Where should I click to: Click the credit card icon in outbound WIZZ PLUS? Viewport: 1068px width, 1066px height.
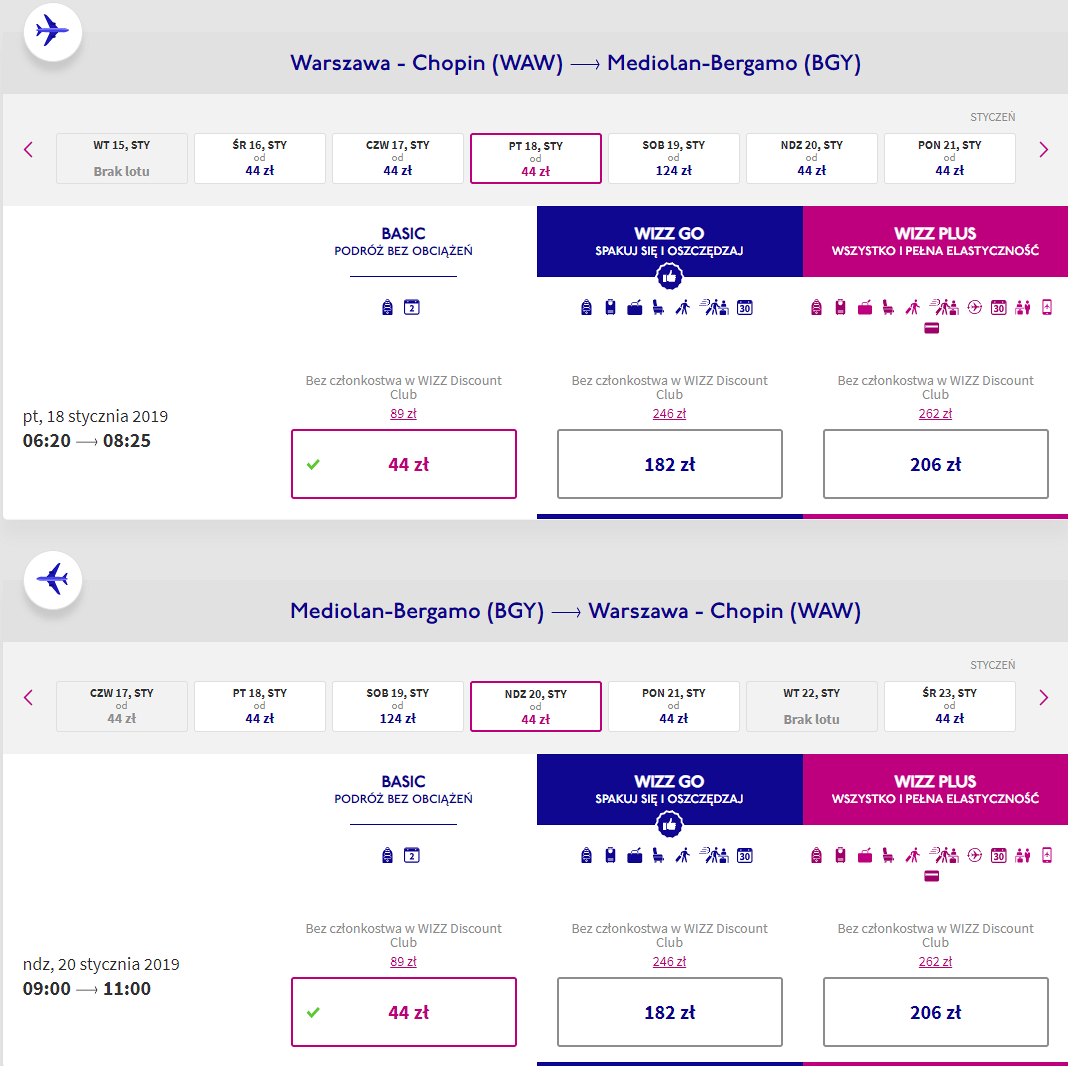click(931, 328)
